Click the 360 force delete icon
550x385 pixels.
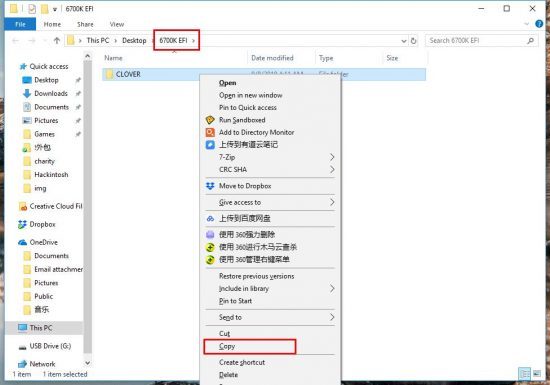pyautogui.click(x=210, y=235)
